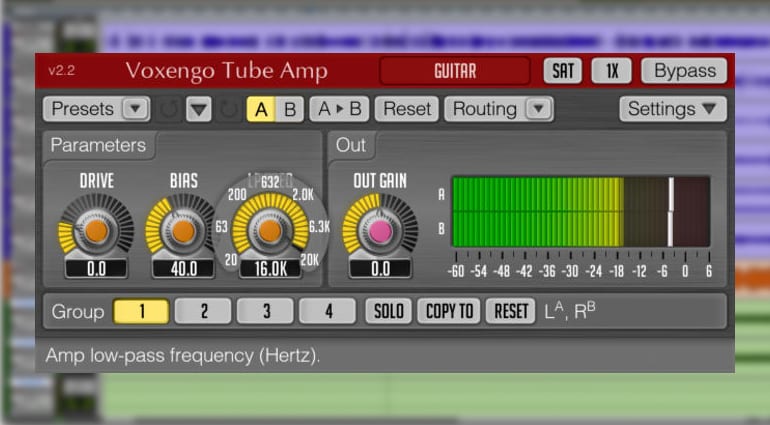Image resolution: width=770 pixels, height=425 pixels.
Task: Click the Voxengo Tube Amp title
Action: (226, 71)
